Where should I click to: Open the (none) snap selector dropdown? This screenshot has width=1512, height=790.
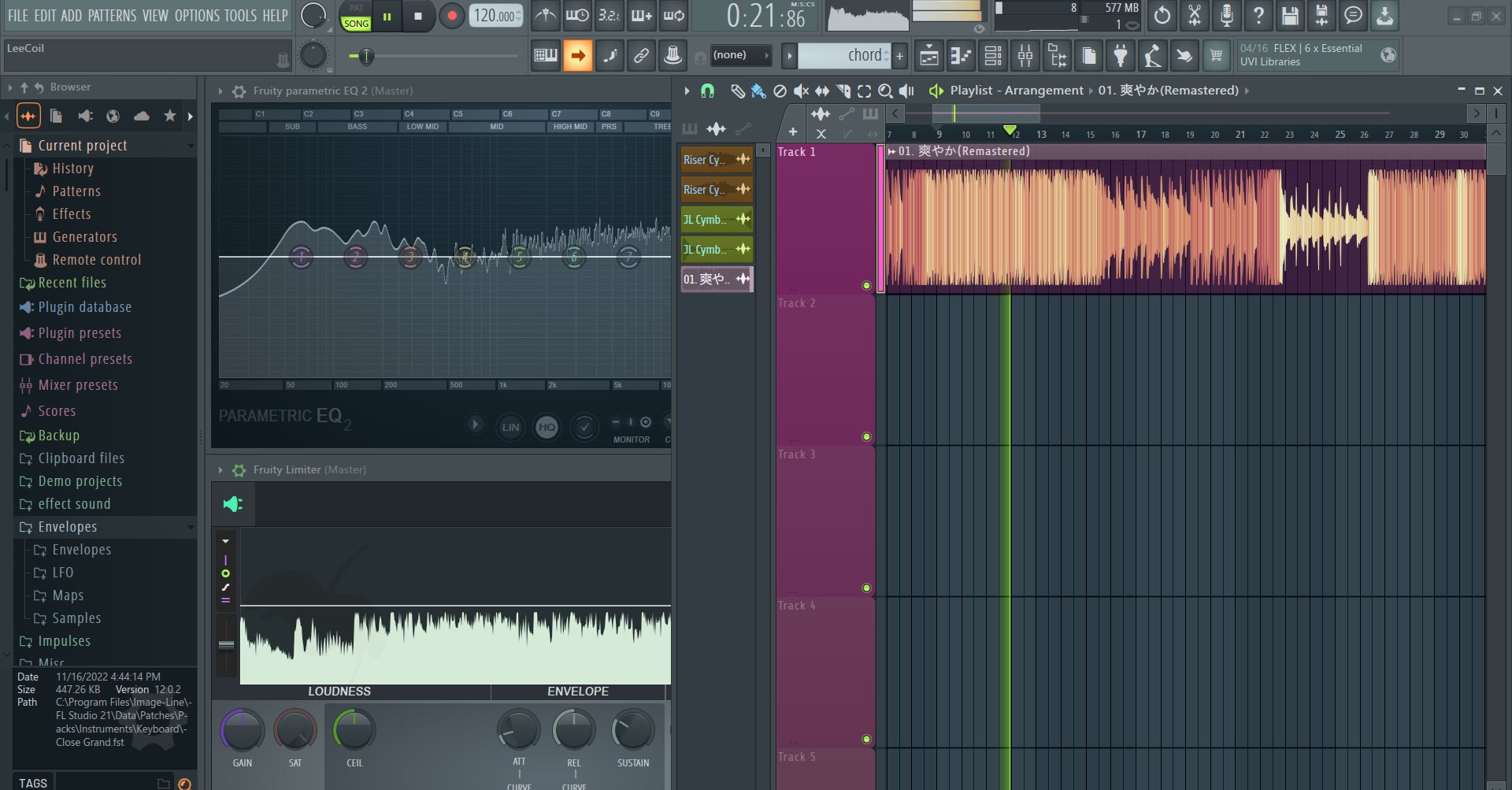click(x=739, y=55)
